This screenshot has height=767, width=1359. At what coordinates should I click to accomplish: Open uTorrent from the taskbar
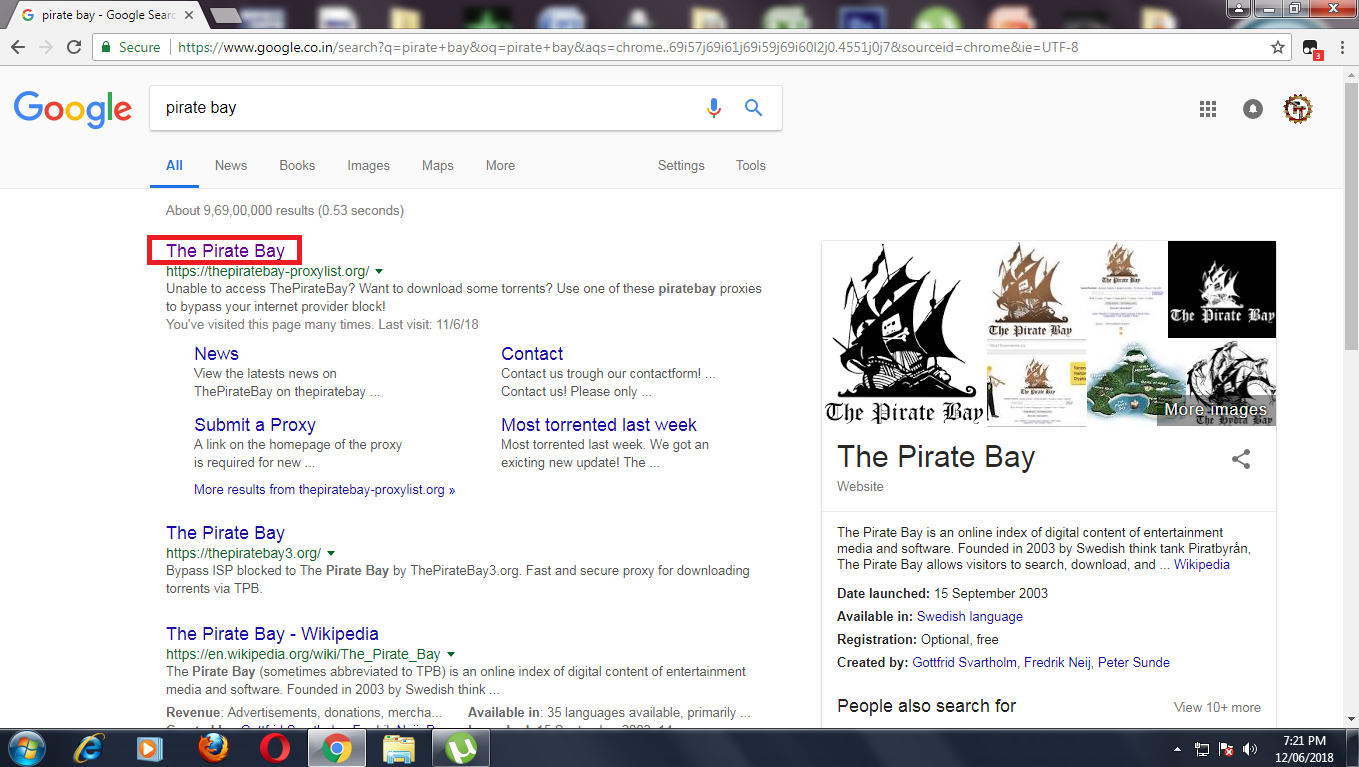tap(460, 748)
